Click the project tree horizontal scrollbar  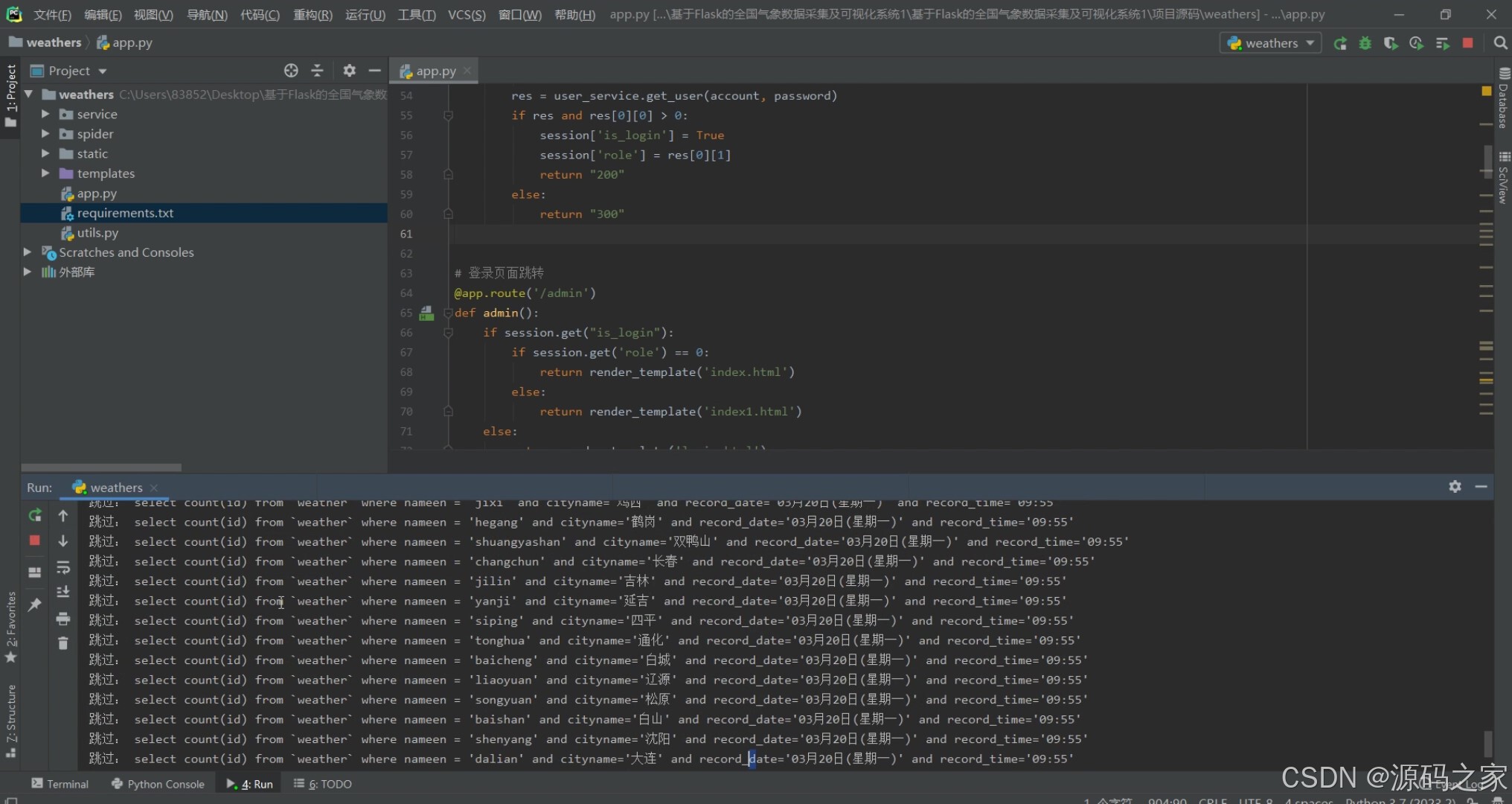click(101, 468)
